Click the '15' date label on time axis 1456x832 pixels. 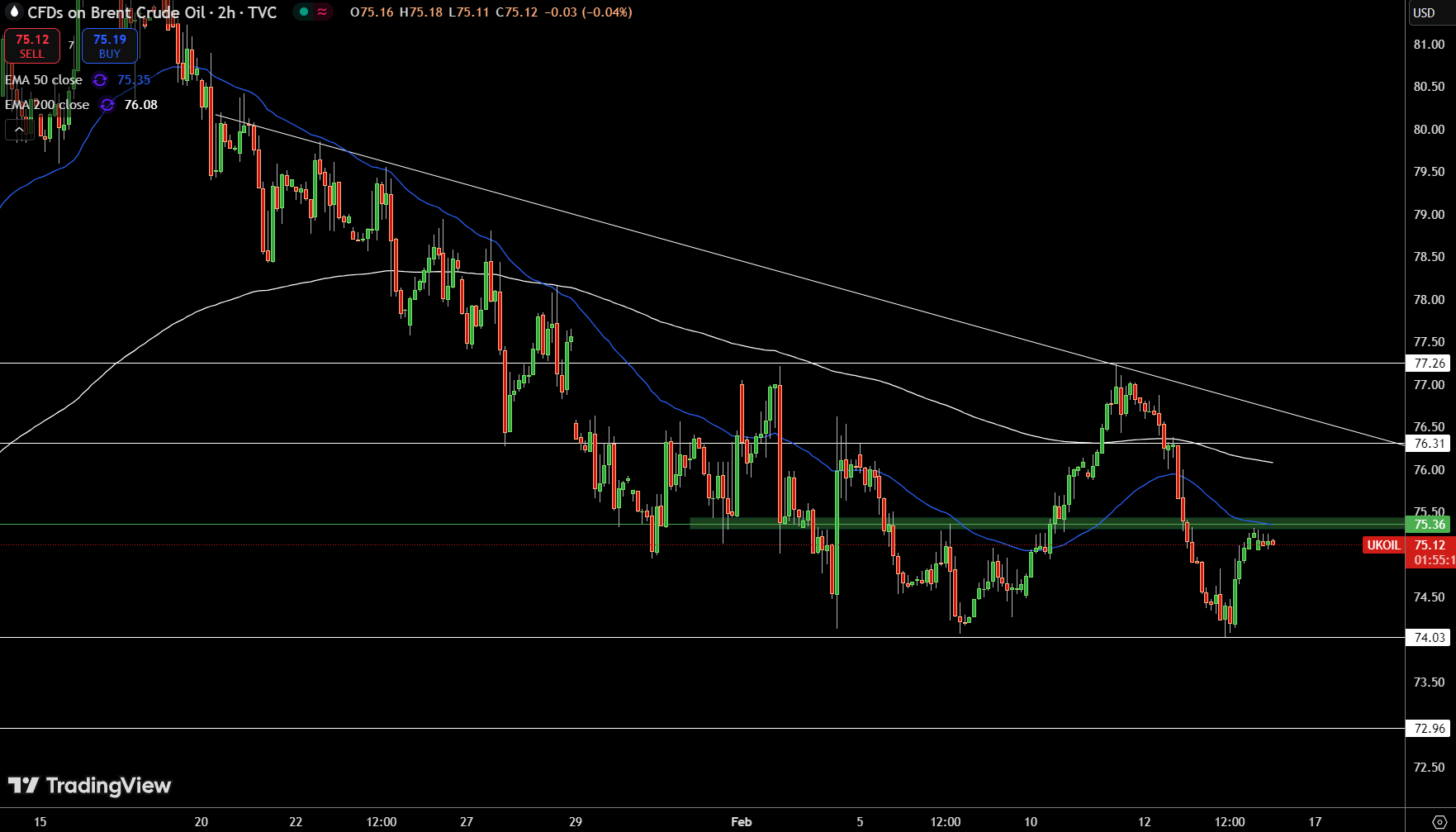tap(40, 822)
